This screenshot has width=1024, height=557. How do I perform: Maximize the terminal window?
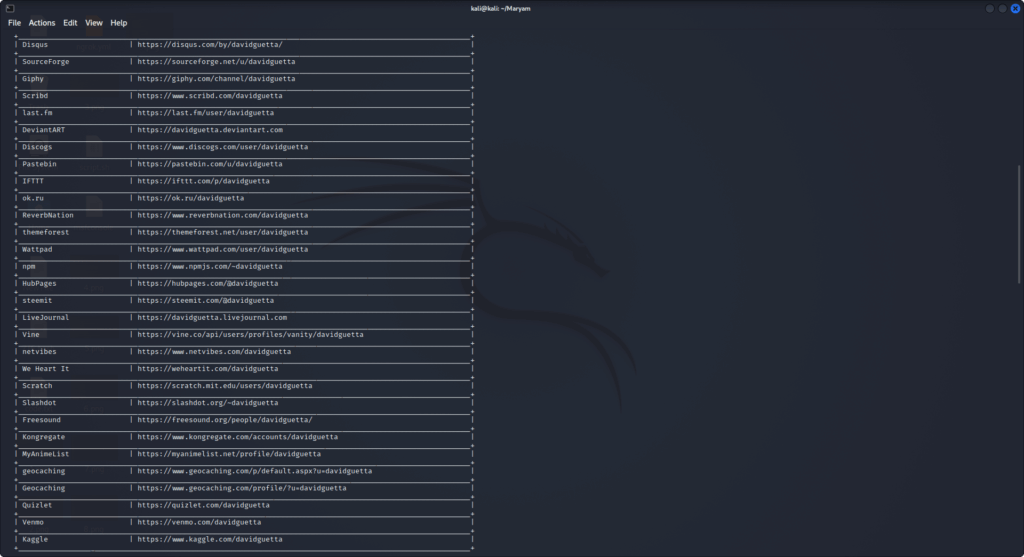(1002, 8)
